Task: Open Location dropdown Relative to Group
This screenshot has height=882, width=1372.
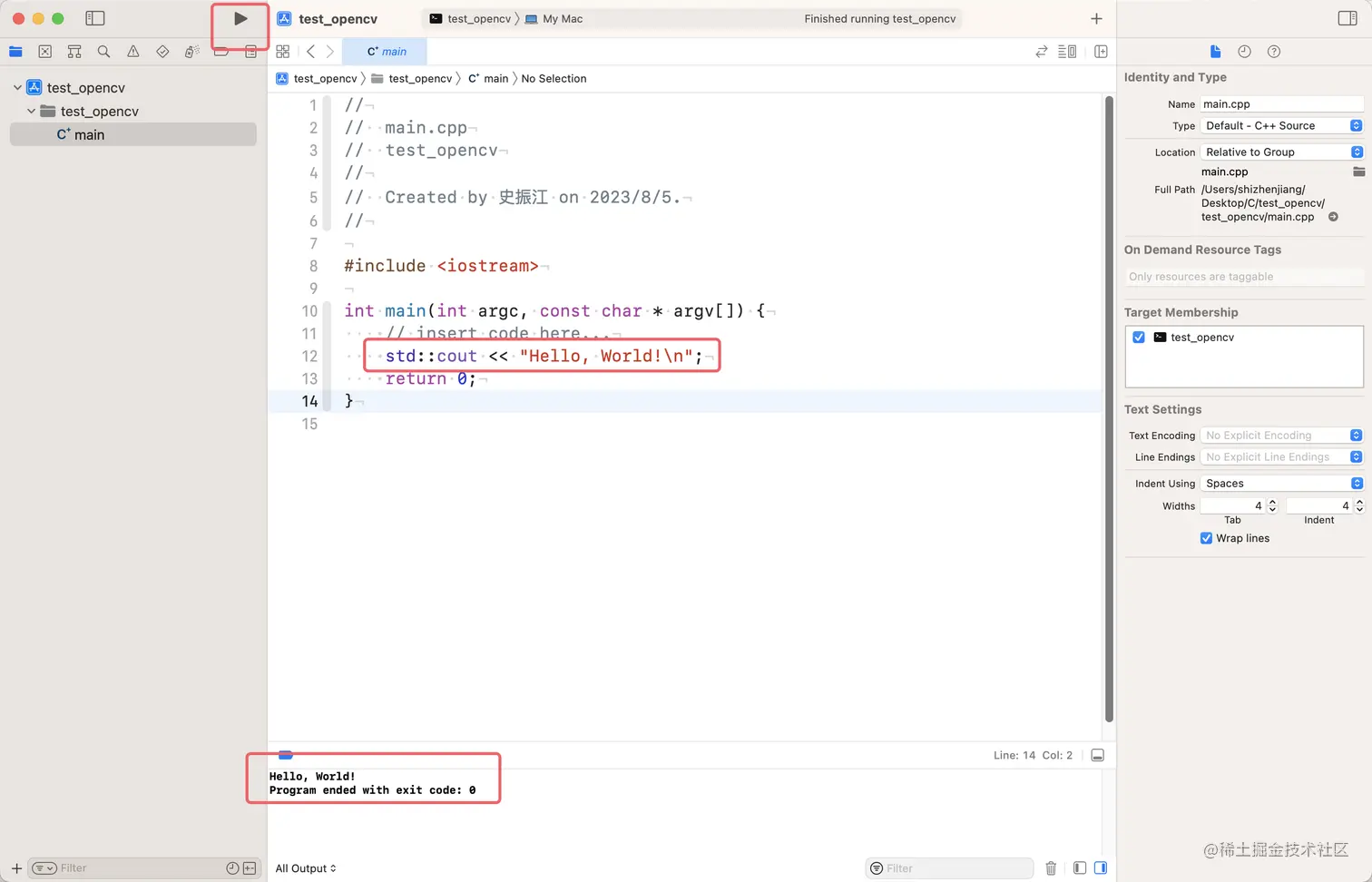Action: coord(1281,152)
